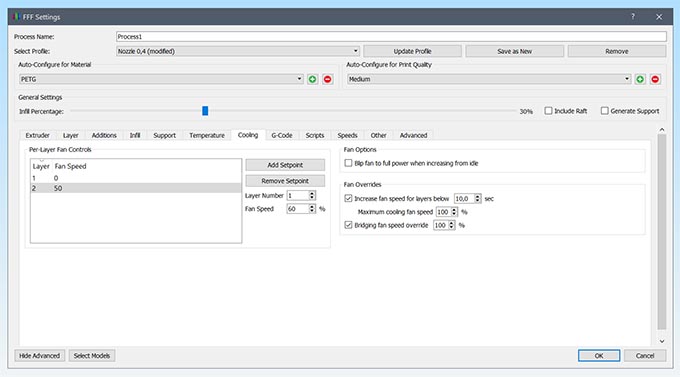Enable the Generate Support checkbox

point(604,111)
